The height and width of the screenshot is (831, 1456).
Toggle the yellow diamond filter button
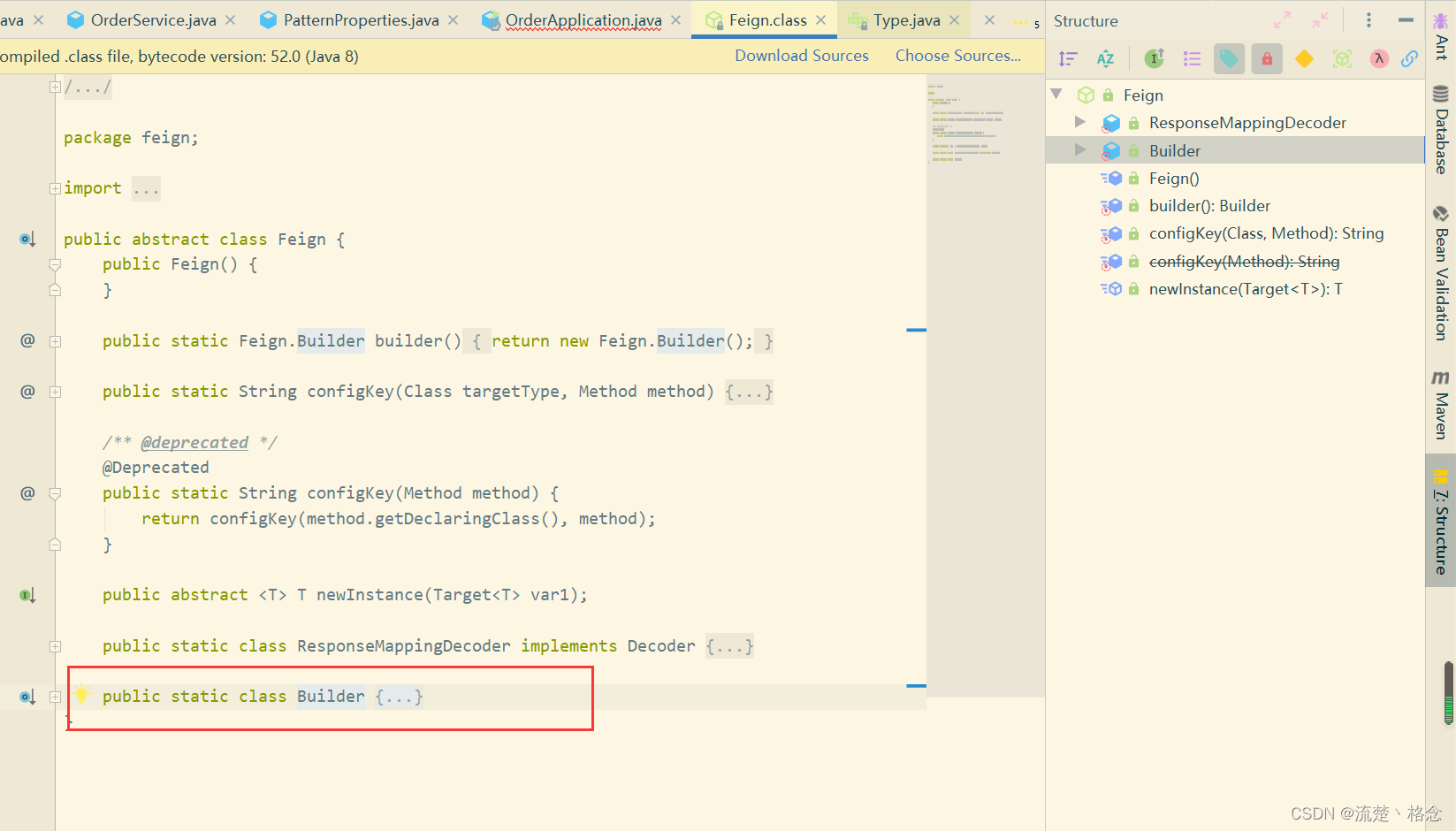tap(1304, 59)
